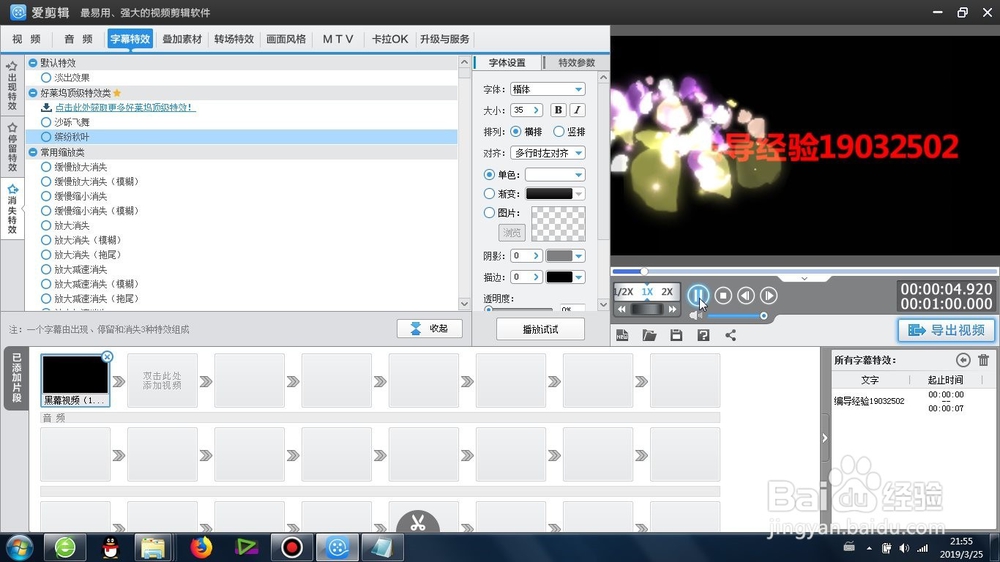The image size is (1000, 562).
Task: Select 图片 image fill option
Action: pos(489,212)
